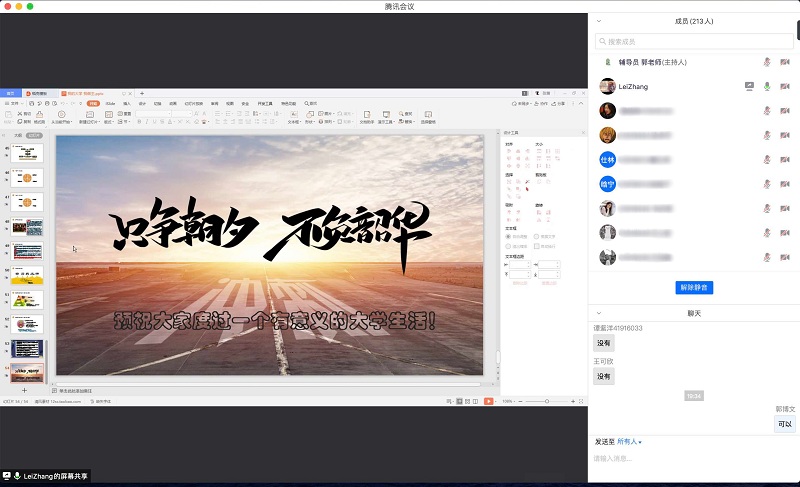The image size is (800, 487).
Task: Click the host 郭老师's camera-off icon
Action: (784, 62)
